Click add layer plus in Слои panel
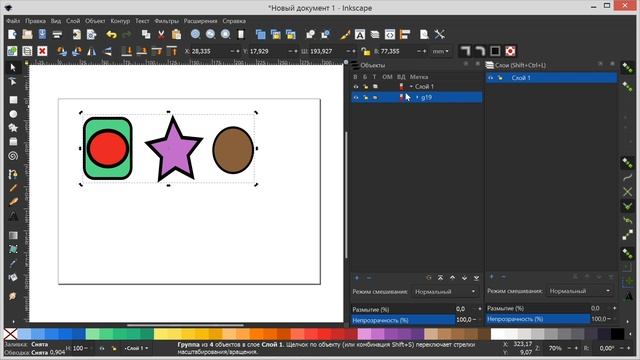The height and width of the screenshot is (360, 640). pyautogui.click(x=491, y=277)
